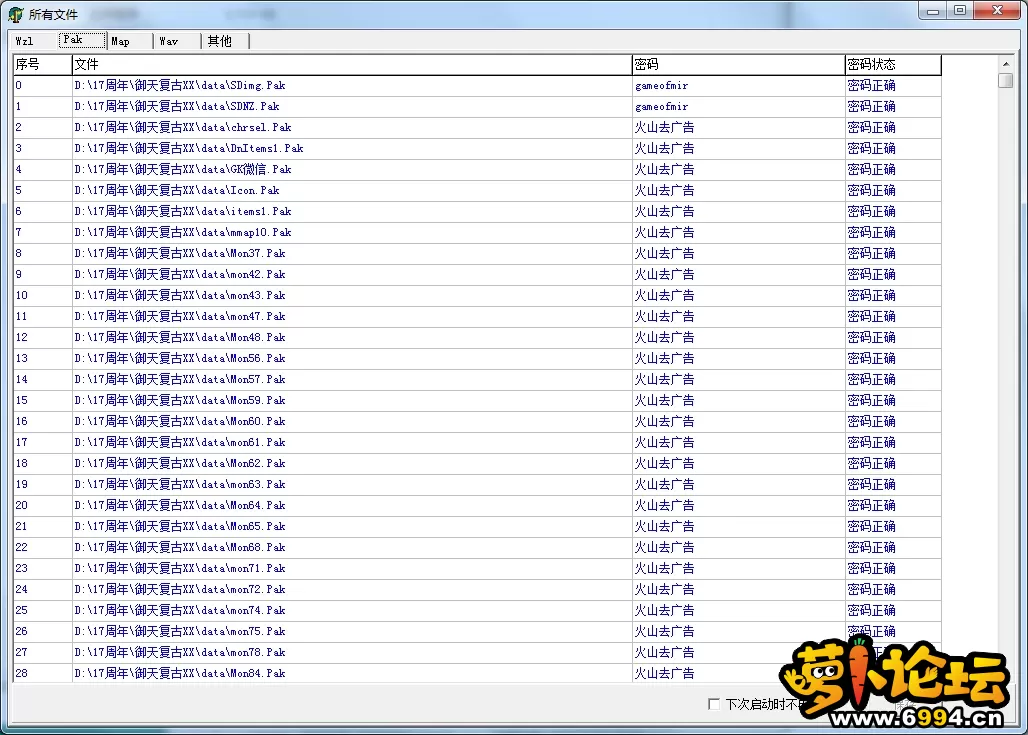Select the mon78.Pak file row
The image size is (1028, 735).
coord(477,652)
